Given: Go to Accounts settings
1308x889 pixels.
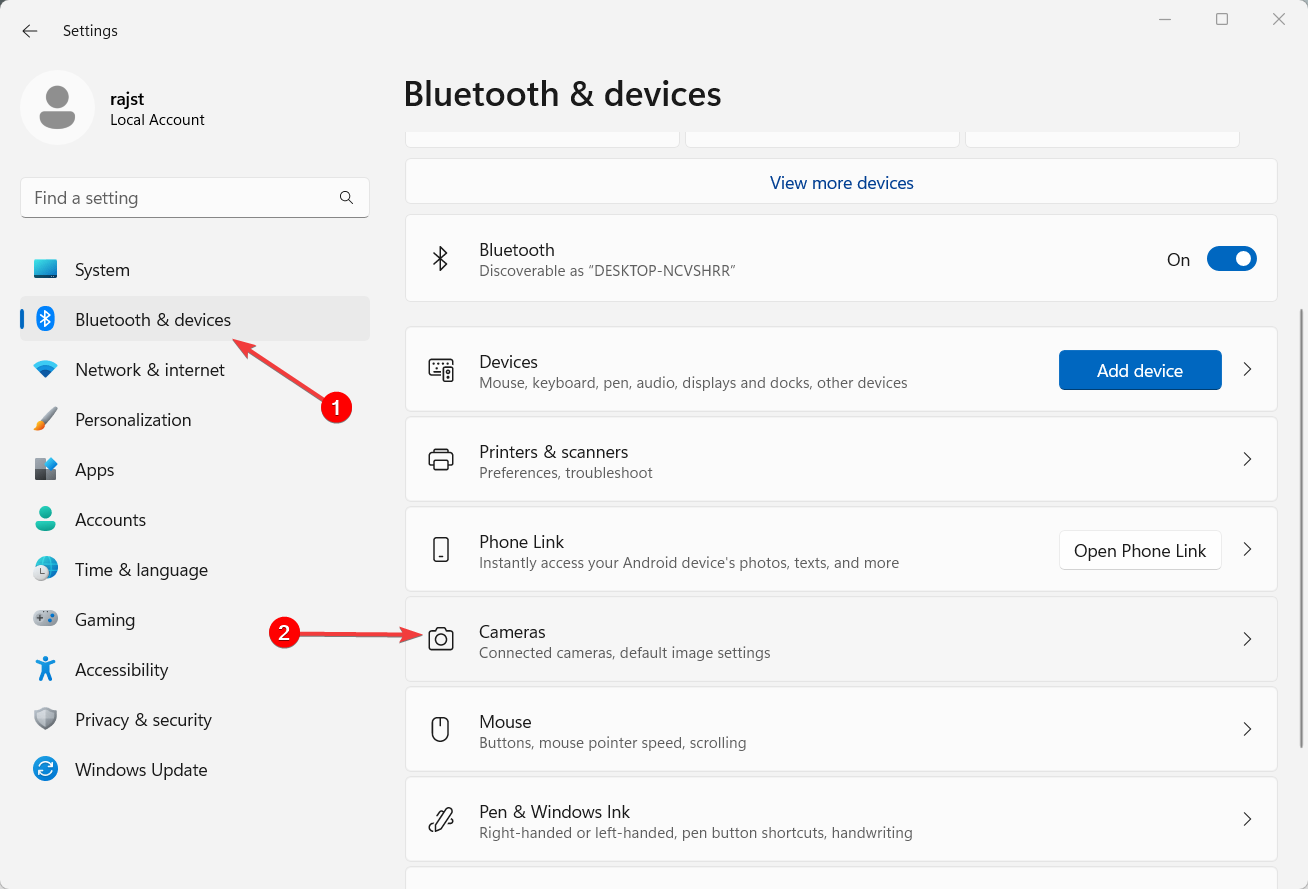Looking at the screenshot, I should pos(195,519).
